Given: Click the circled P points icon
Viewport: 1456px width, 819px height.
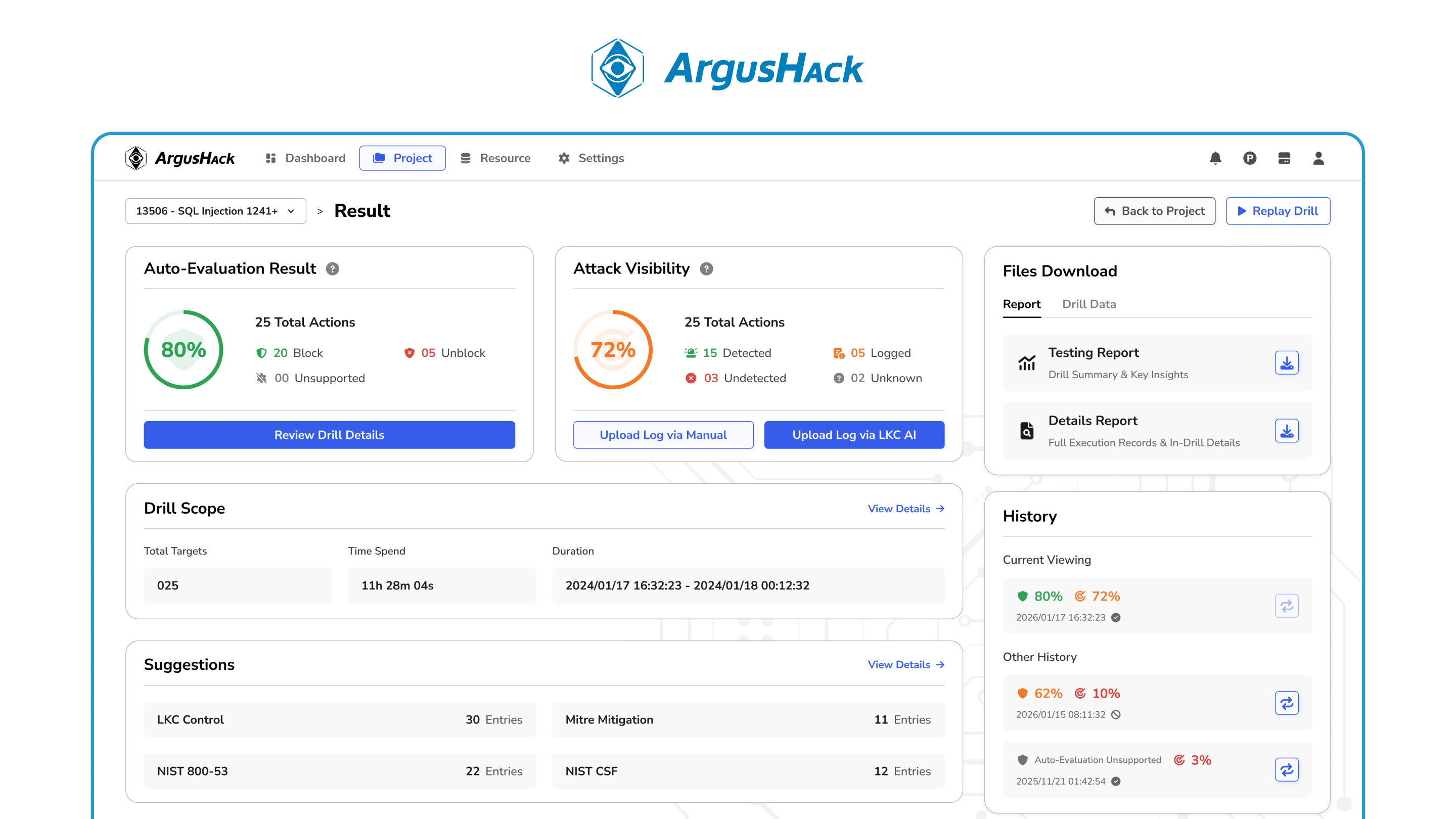Looking at the screenshot, I should [1250, 158].
